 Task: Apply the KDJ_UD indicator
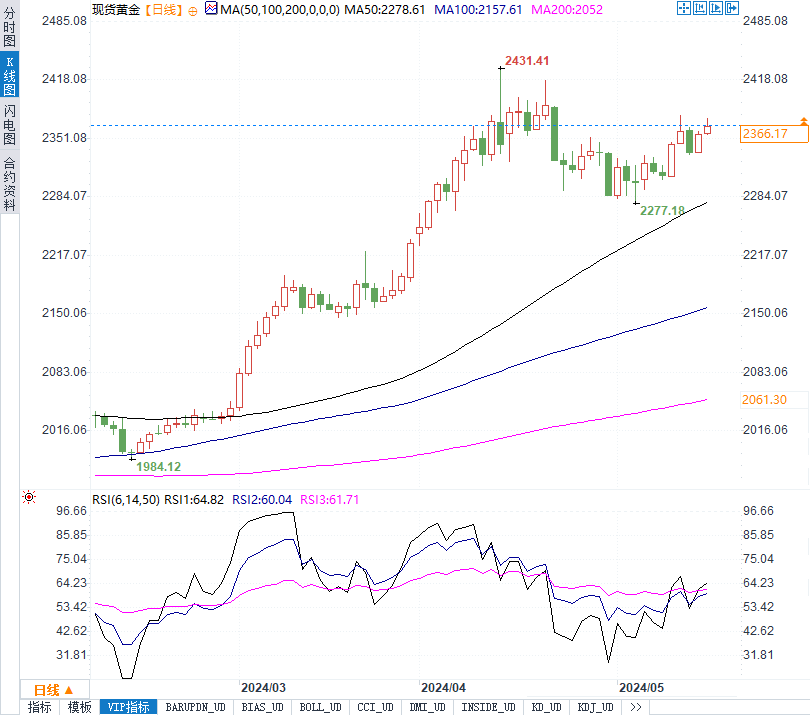[x=596, y=707]
